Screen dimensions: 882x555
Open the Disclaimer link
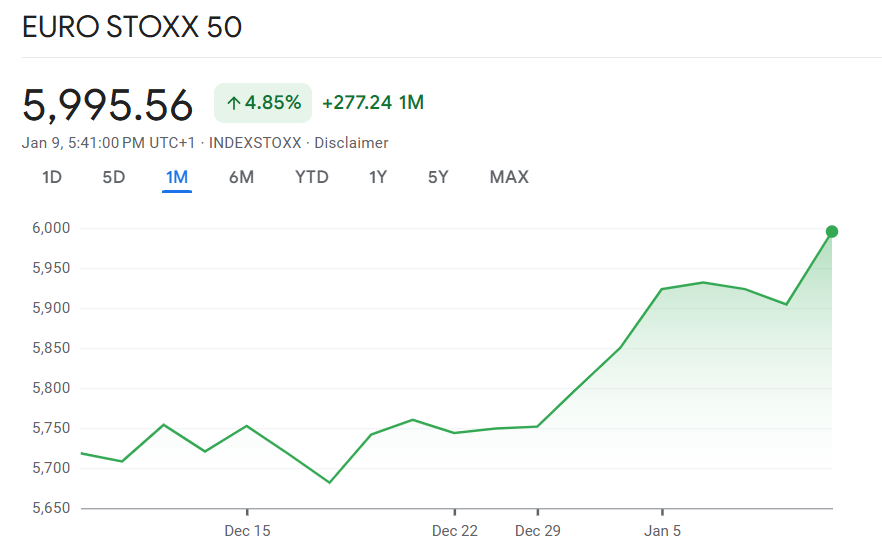pyautogui.click(x=351, y=143)
